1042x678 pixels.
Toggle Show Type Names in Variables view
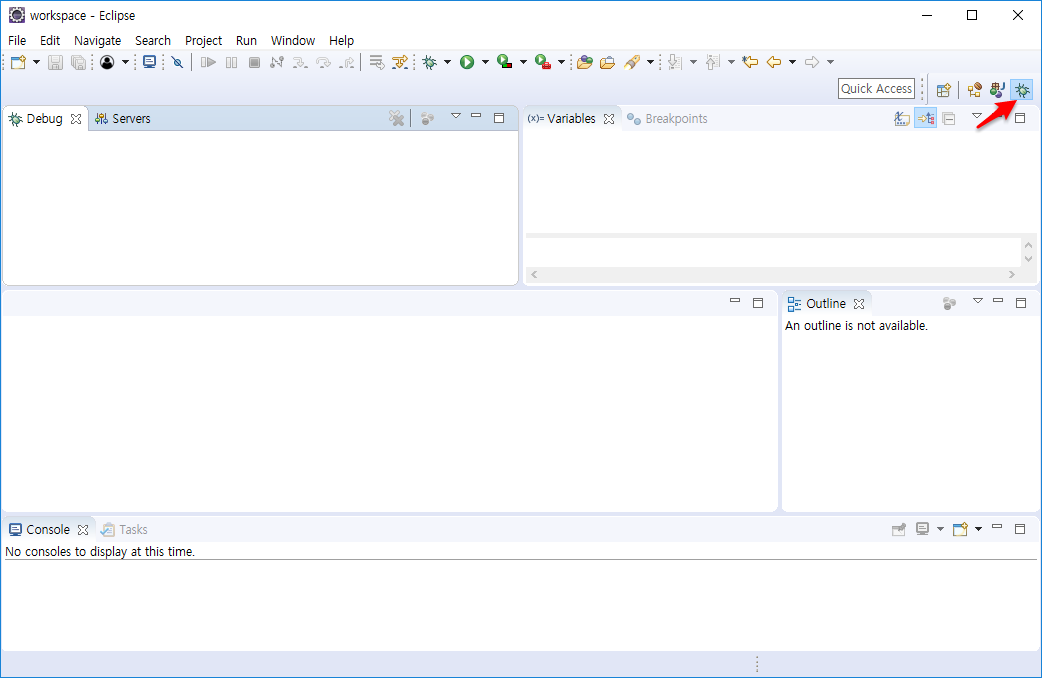(902, 119)
